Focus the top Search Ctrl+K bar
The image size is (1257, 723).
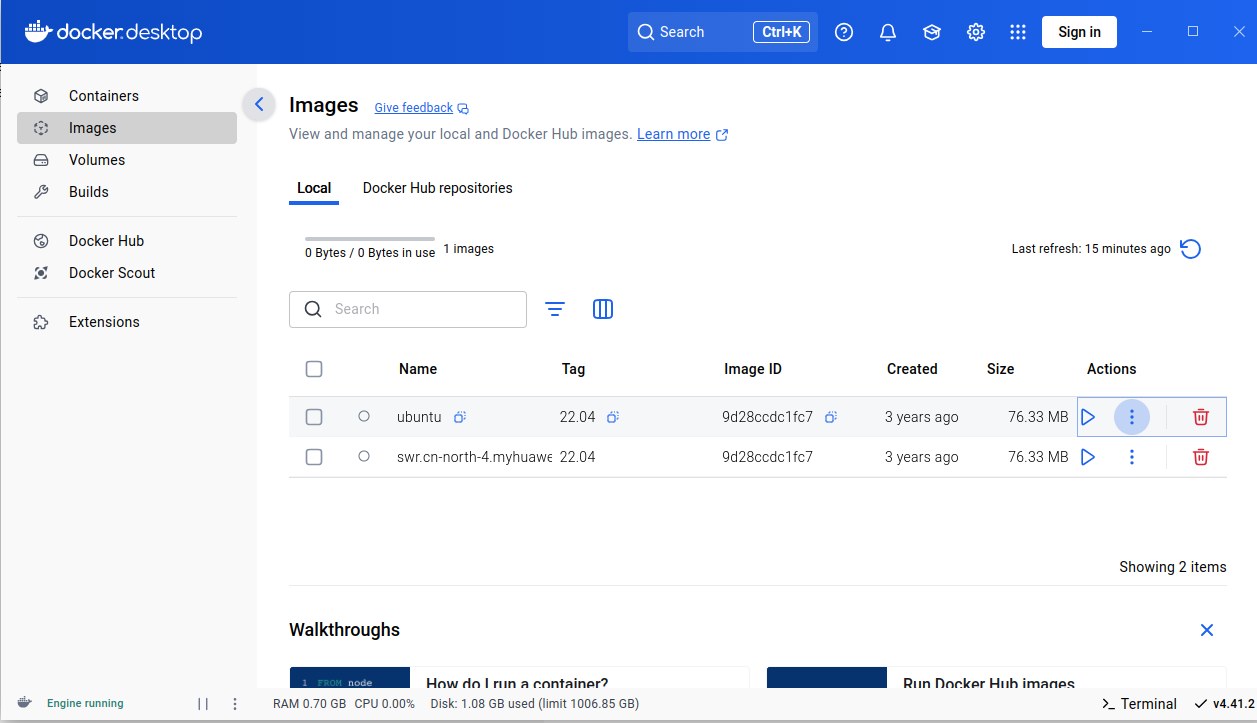click(723, 32)
